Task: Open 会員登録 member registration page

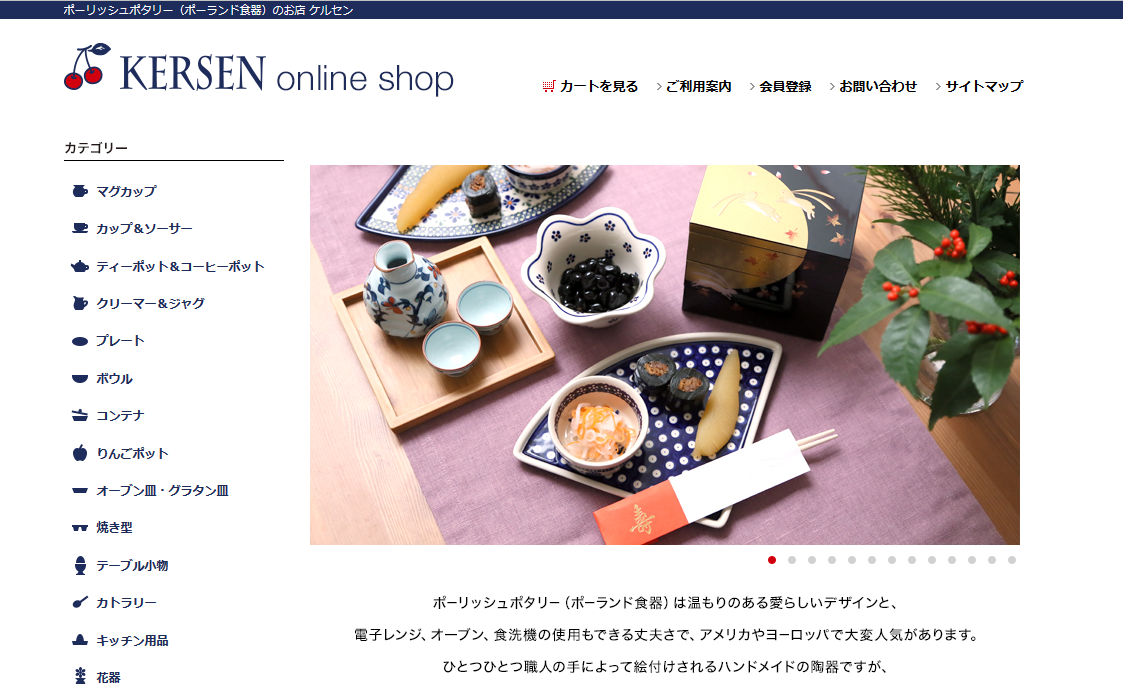Action: pos(785,87)
